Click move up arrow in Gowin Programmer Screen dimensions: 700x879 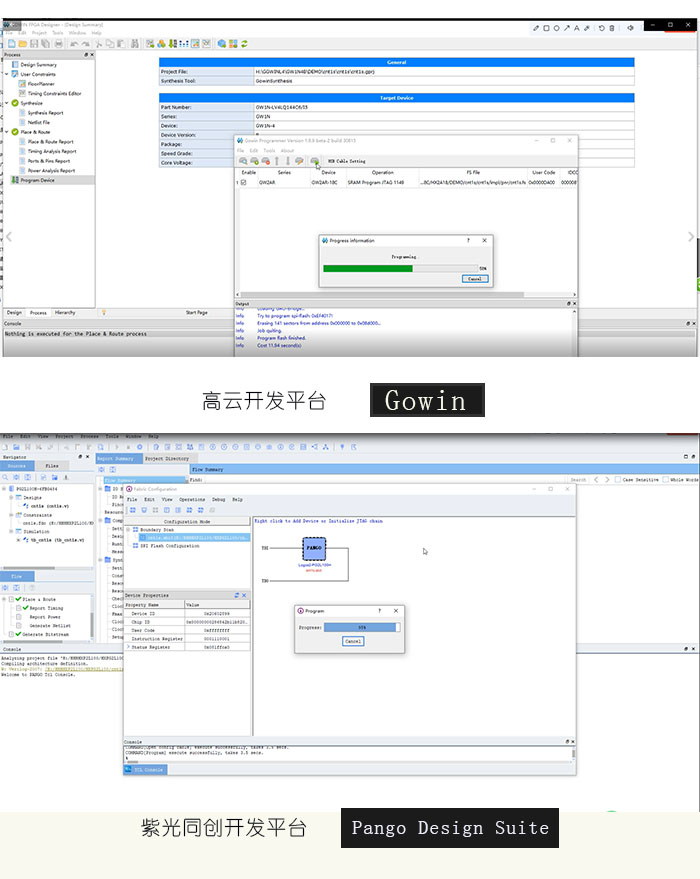(277, 161)
